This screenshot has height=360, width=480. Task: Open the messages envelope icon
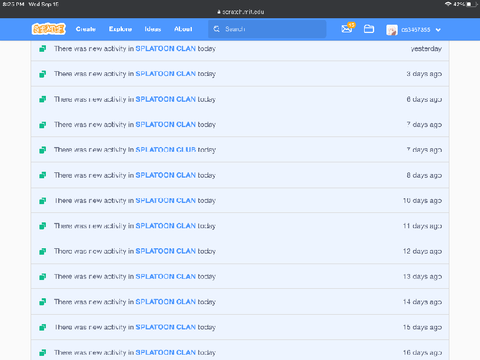347,29
